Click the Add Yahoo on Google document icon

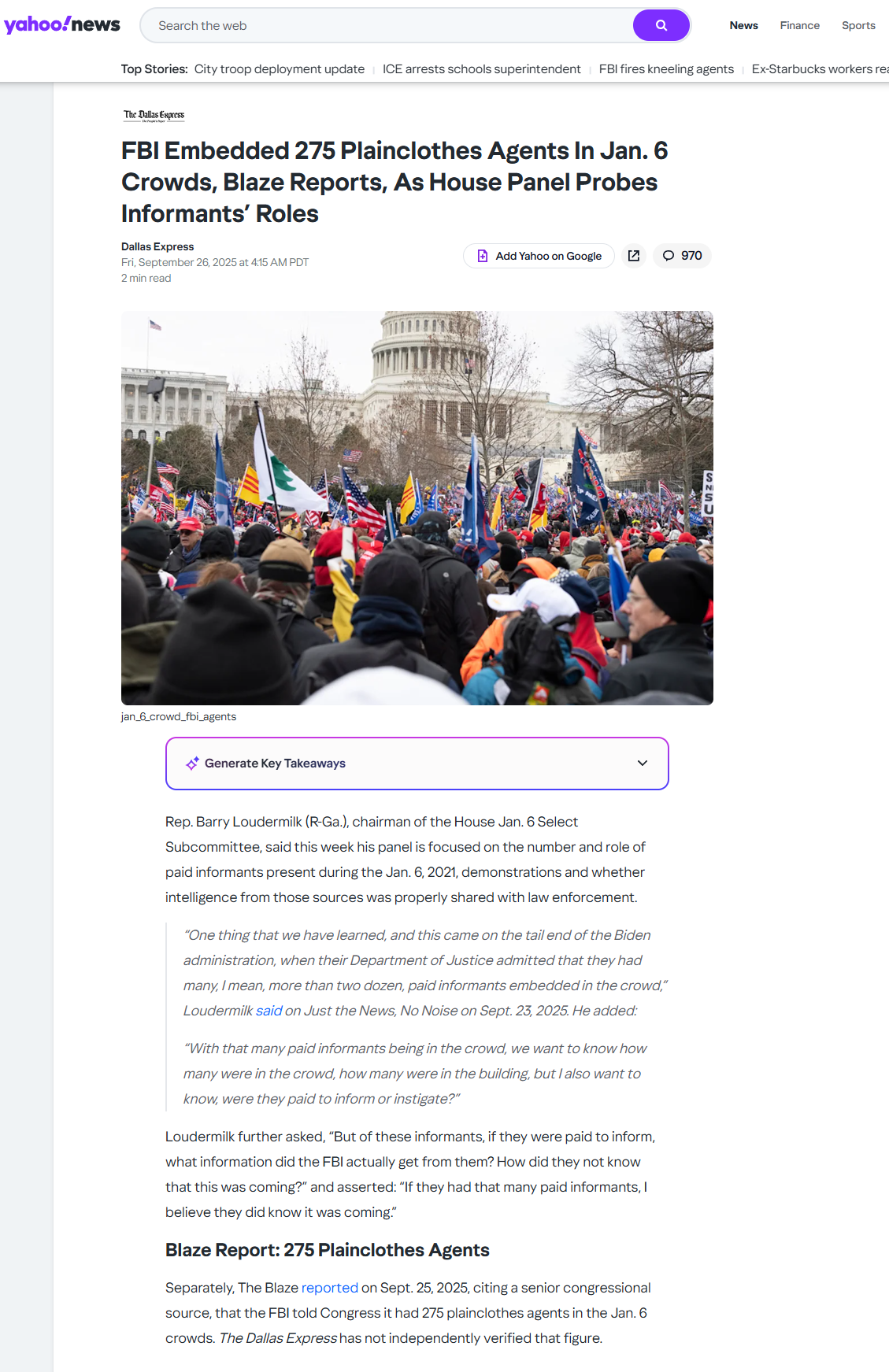(483, 256)
